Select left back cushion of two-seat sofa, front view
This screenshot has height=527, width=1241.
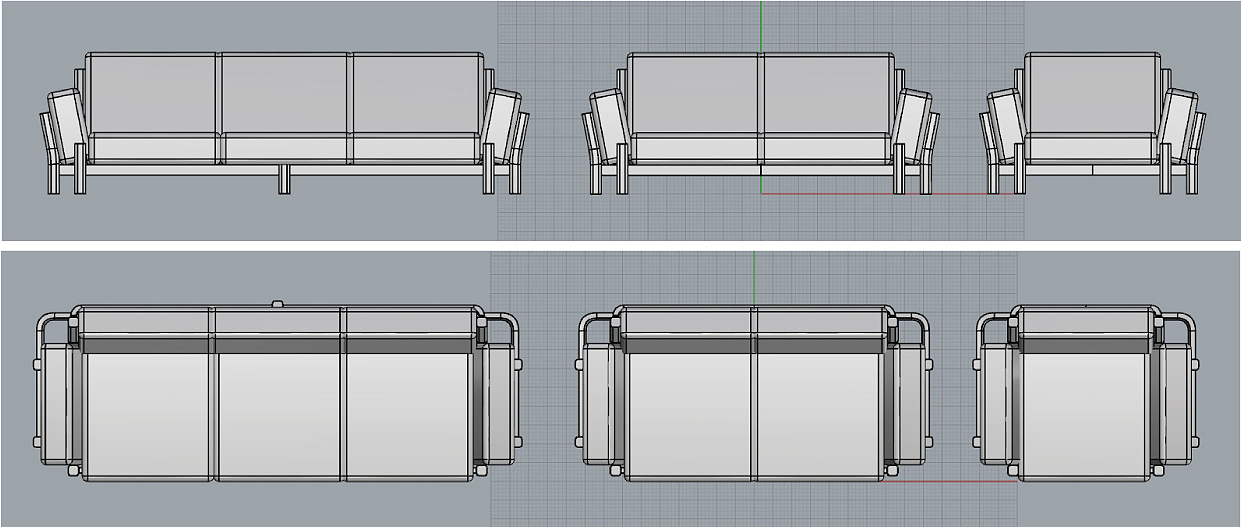tap(693, 93)
